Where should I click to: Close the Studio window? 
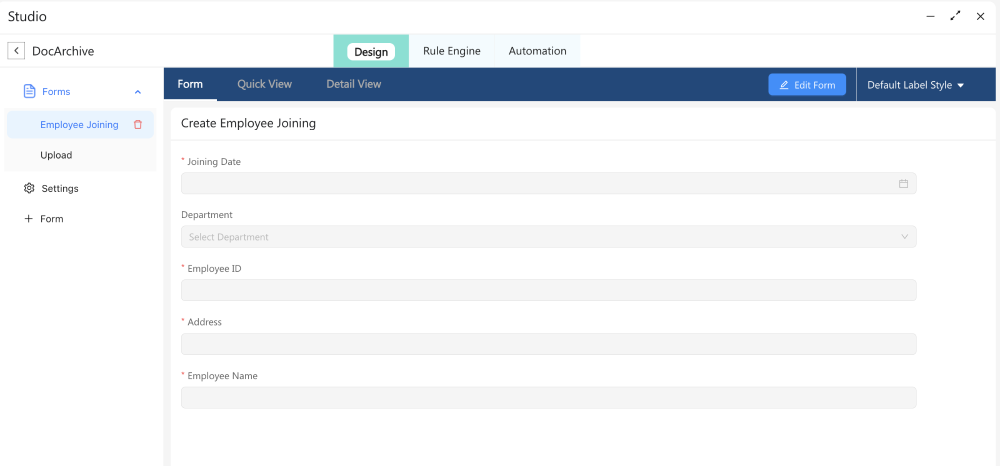980,17
